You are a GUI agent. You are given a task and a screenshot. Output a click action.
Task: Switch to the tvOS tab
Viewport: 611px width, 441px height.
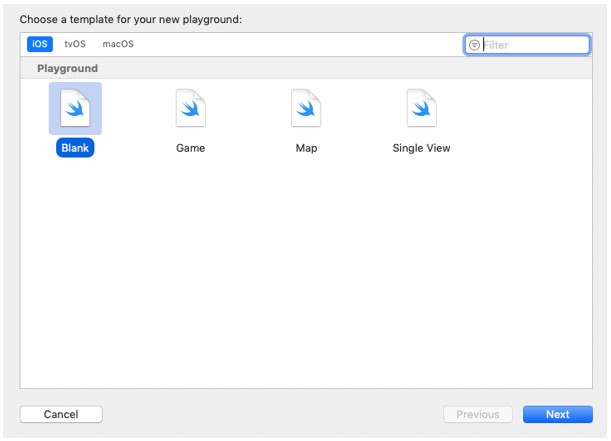click(75, 44)
